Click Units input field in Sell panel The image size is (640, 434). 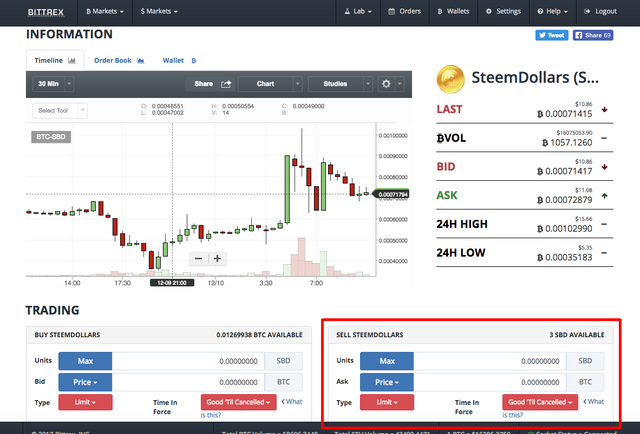click(x=490, y=361)
